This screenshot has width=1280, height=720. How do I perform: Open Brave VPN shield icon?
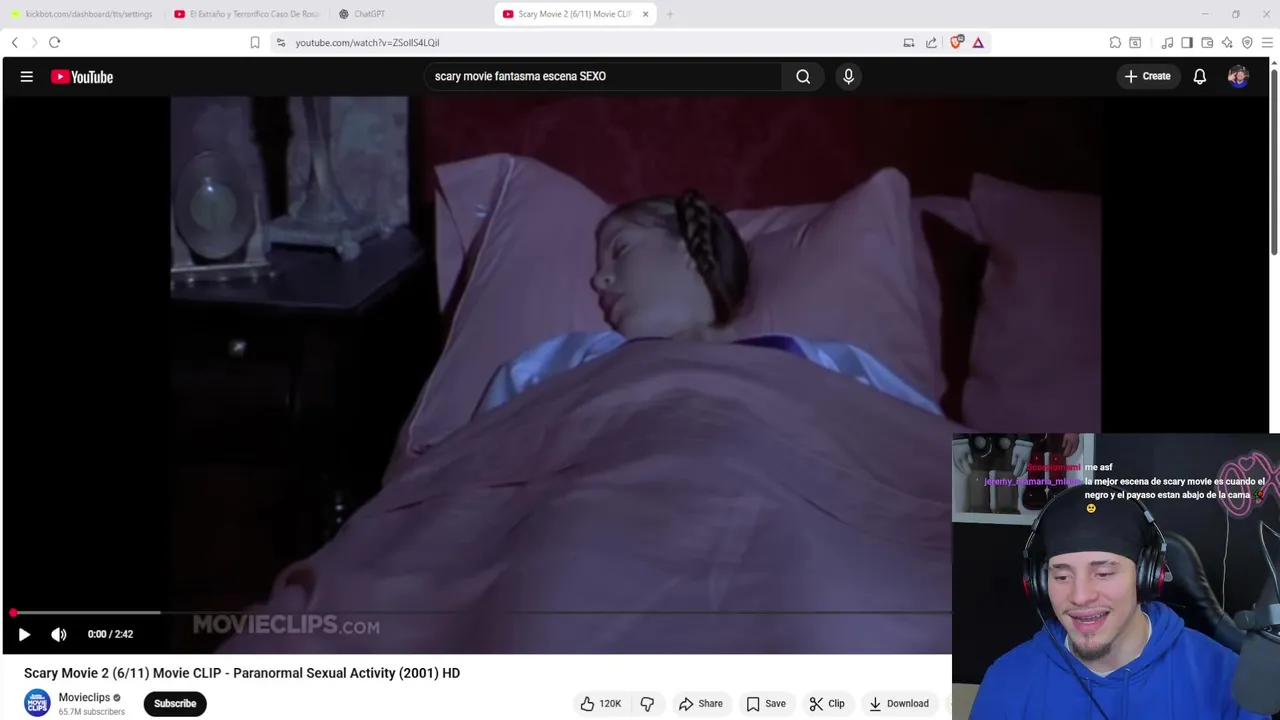[x=1247, y=42]
